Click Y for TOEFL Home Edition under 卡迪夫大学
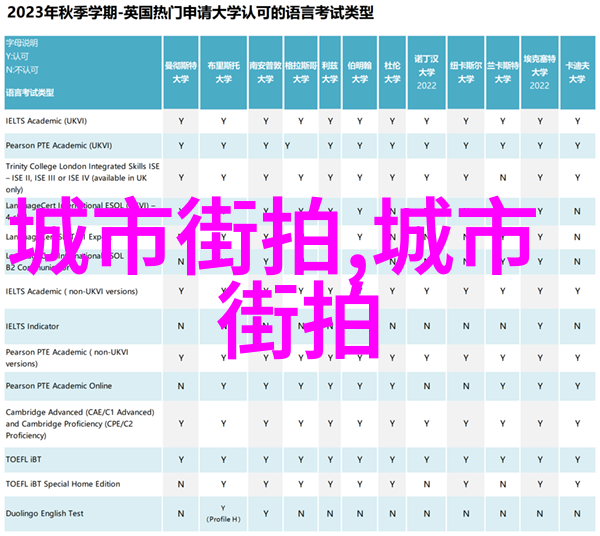Viewport: 600px width, 536px height. (x=577, y=484)
